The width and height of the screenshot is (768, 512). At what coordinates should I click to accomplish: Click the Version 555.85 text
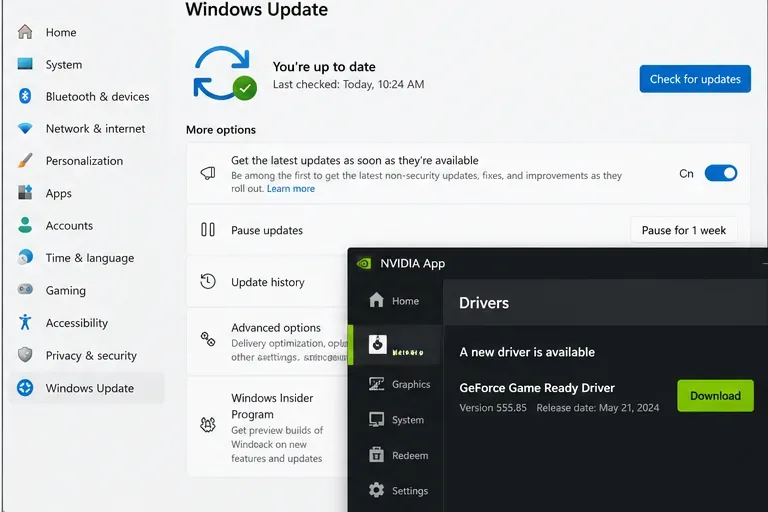tap(493, 408)
